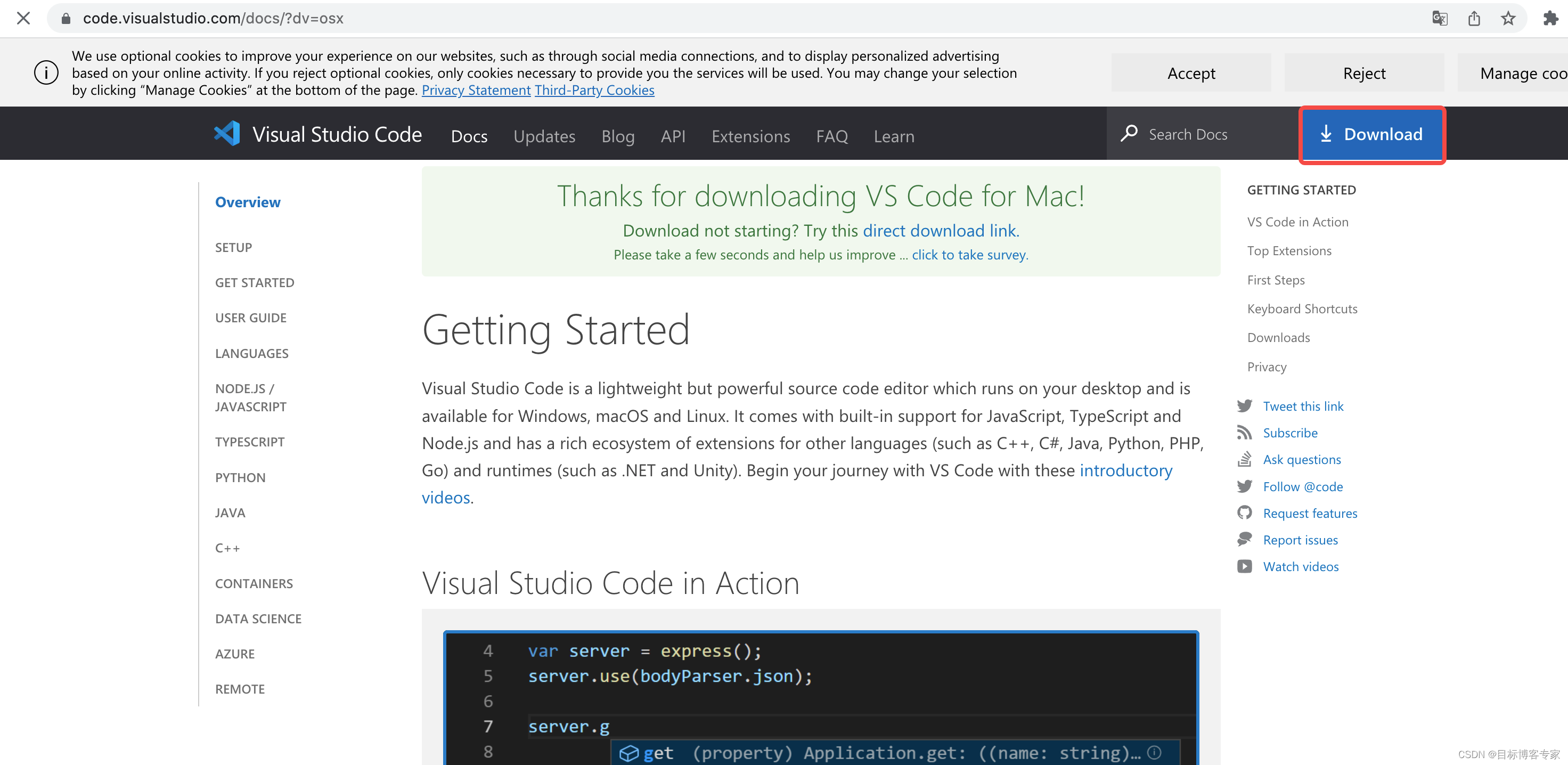
Task: Go to the Docs nav item
Action: (469, 136)
